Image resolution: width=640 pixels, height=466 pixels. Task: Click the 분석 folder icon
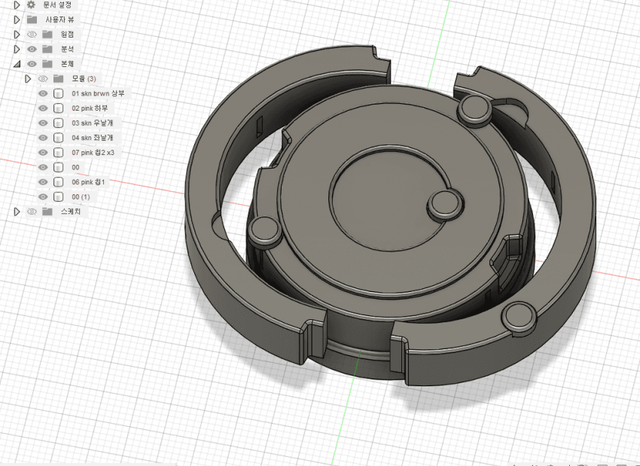click(47, 49)
